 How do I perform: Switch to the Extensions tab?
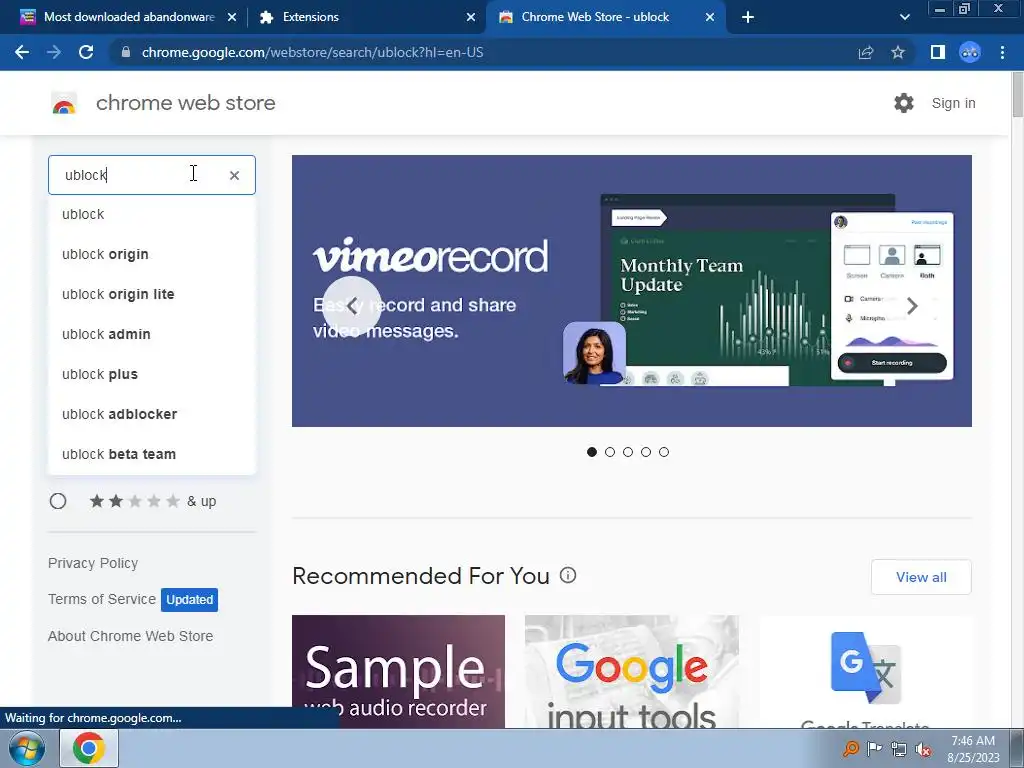368,17
